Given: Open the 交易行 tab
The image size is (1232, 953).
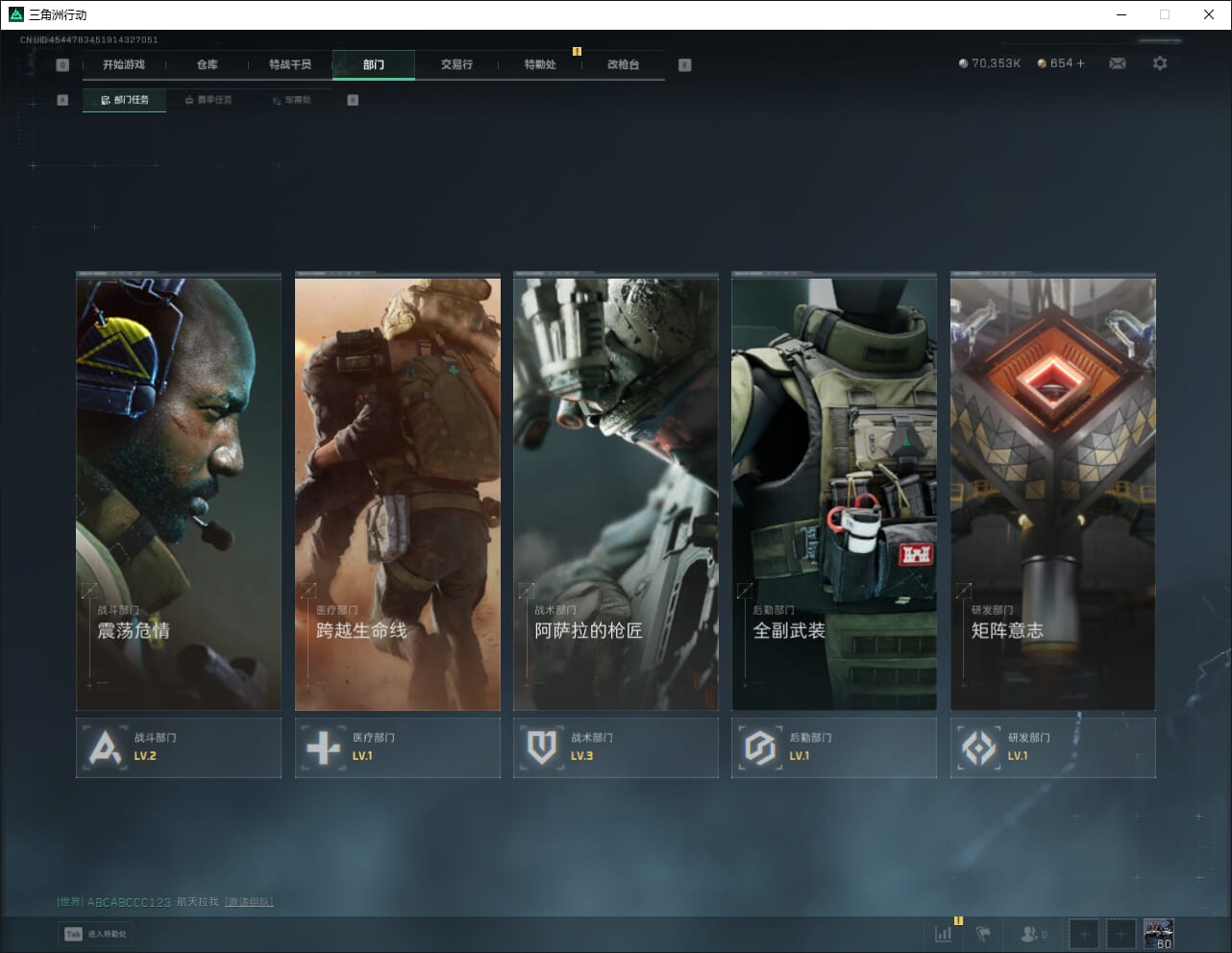Looking at the screenshot, I should coord(456,64).
